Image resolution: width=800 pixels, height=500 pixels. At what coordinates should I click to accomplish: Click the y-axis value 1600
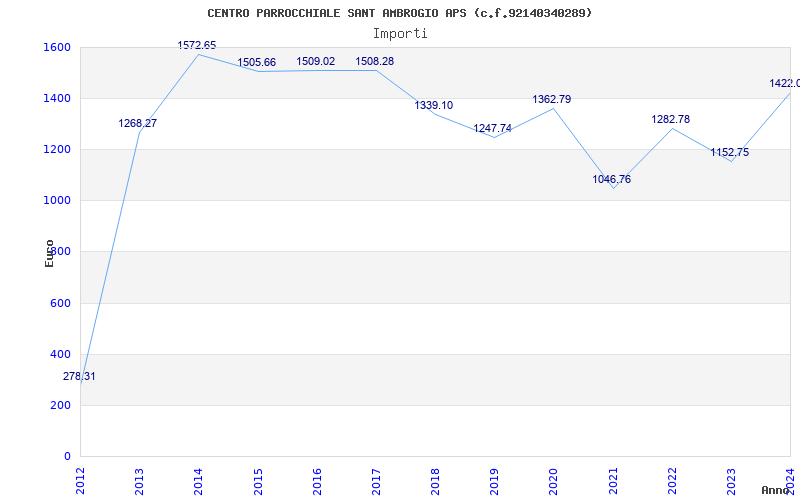[x=58, y=47]
